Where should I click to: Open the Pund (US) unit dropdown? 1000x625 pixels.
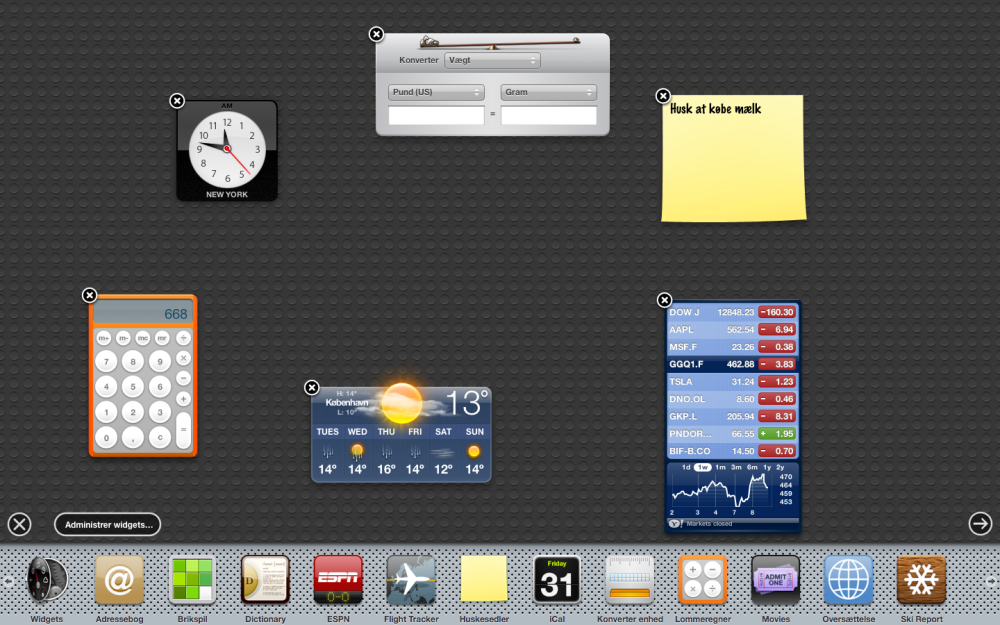coord(436,92)
